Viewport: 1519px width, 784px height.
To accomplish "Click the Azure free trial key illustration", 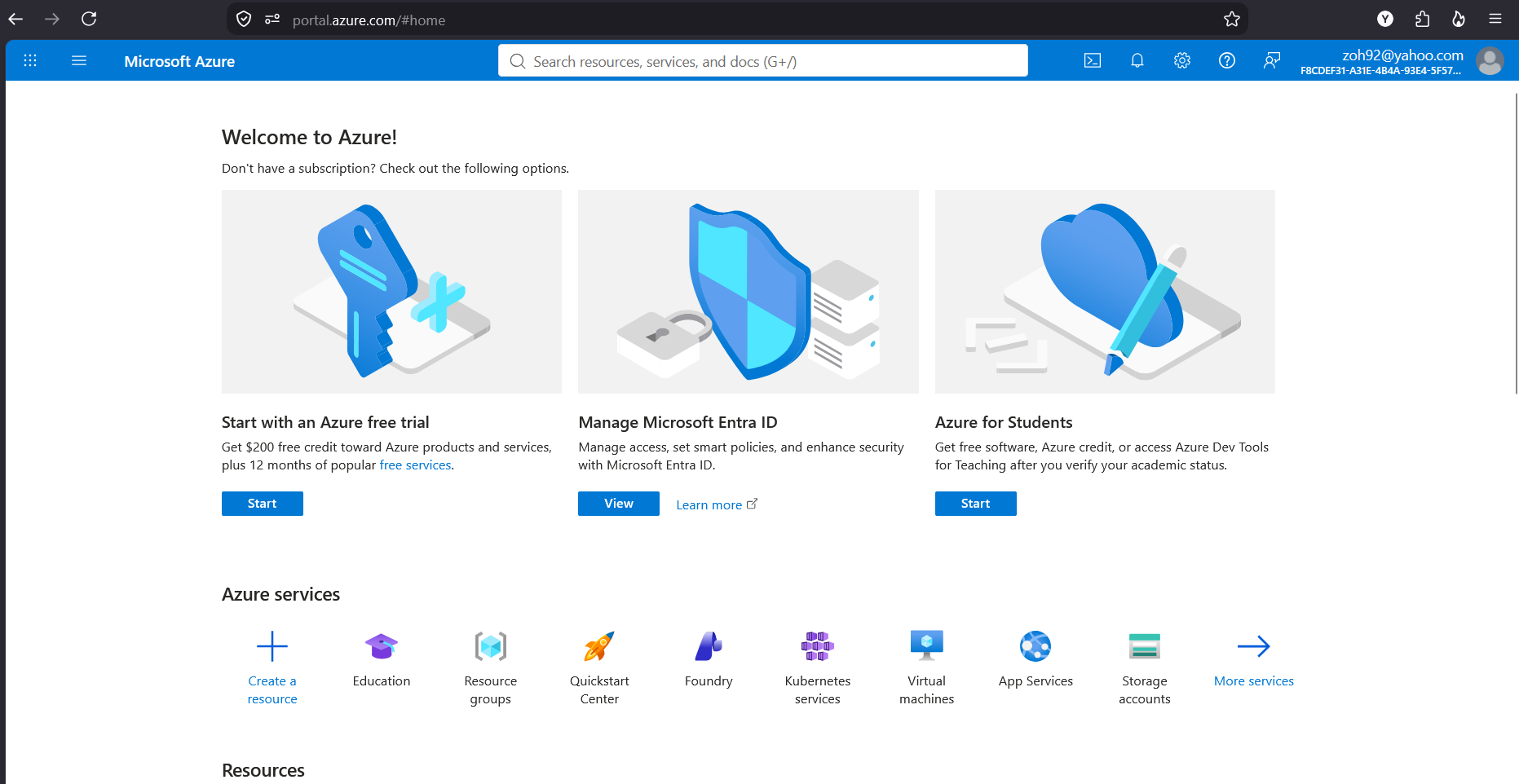I will [x=391, y=292].
